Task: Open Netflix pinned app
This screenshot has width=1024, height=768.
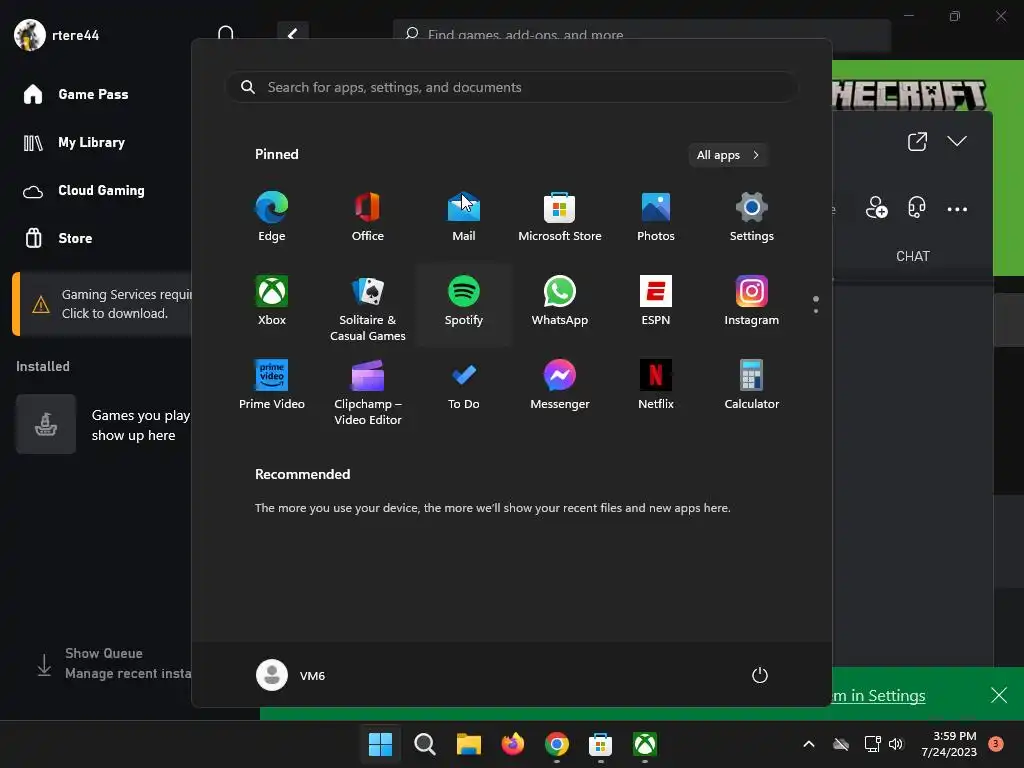Action: pyautogui.click(x=656, y=385)
